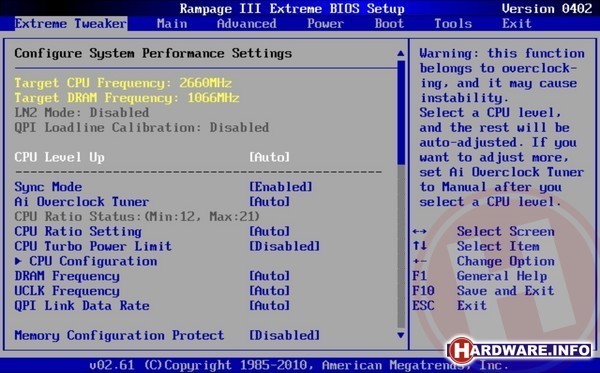Click the ESC Exit help entry

[449, 306]
